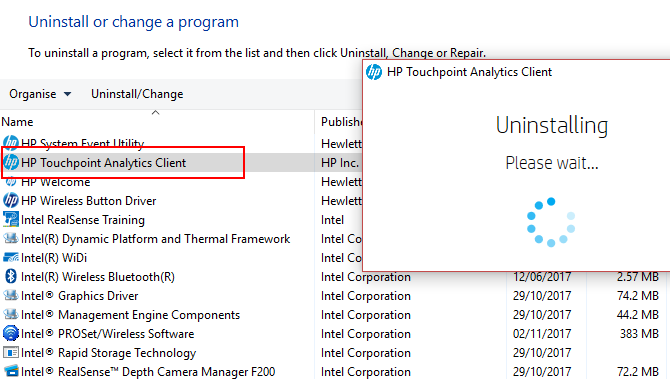Click the Uninstall or change a program heading
This screenshot has height=379, width=670.
[133, 22]
